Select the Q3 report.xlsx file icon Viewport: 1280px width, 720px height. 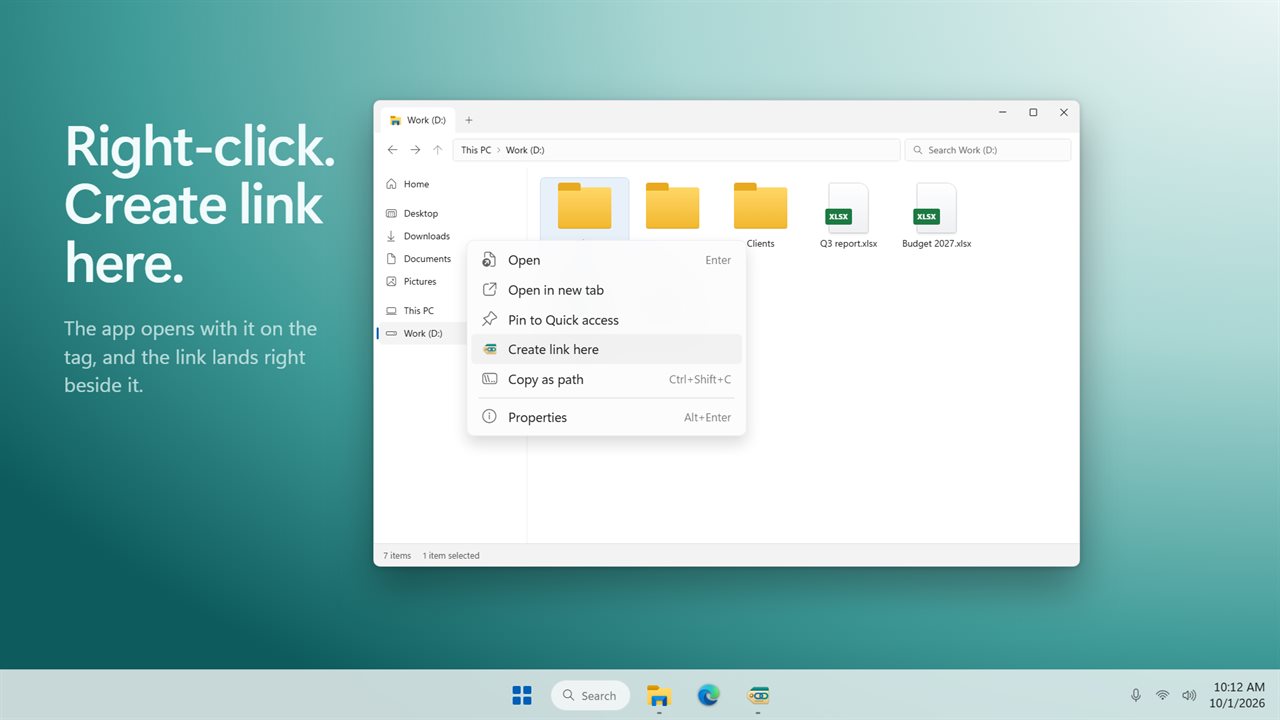[x=848, y=208]
